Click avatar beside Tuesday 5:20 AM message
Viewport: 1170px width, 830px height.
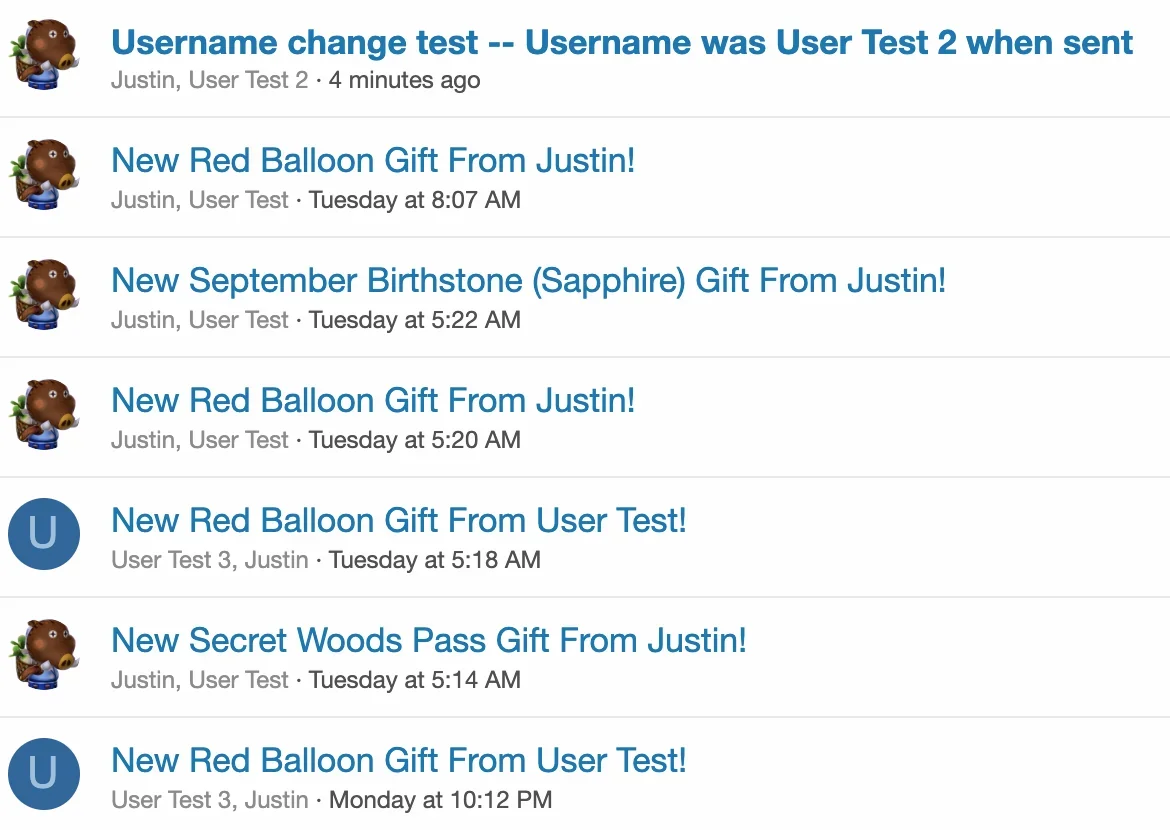click(44, 414)
